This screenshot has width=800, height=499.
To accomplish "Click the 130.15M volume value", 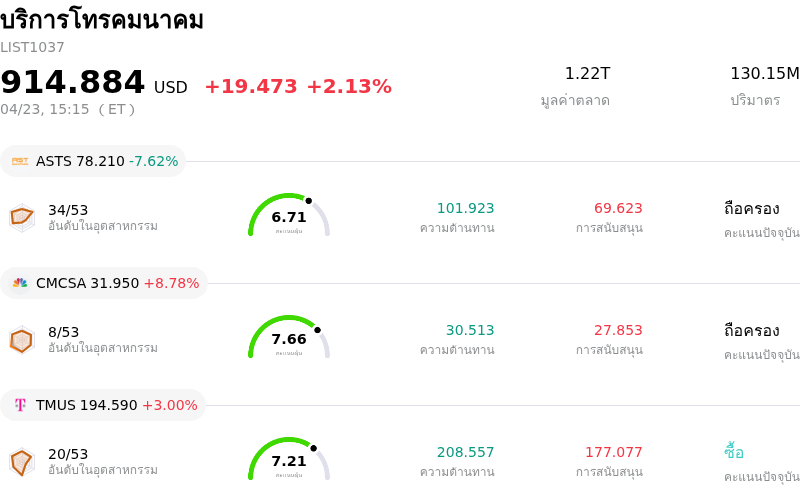I will pos(764,73).
